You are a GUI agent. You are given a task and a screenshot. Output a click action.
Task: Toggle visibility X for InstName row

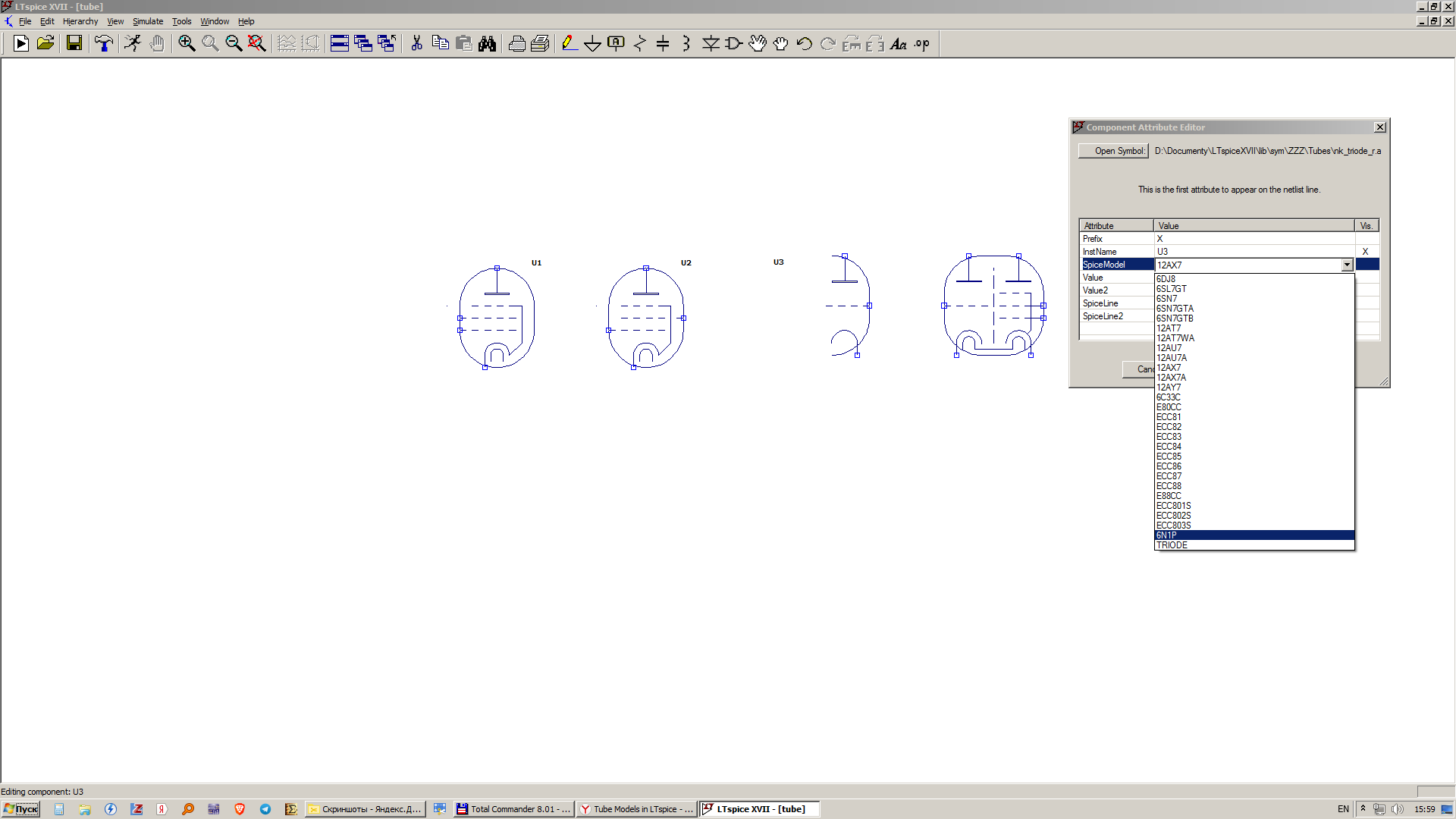[1366, 252]
